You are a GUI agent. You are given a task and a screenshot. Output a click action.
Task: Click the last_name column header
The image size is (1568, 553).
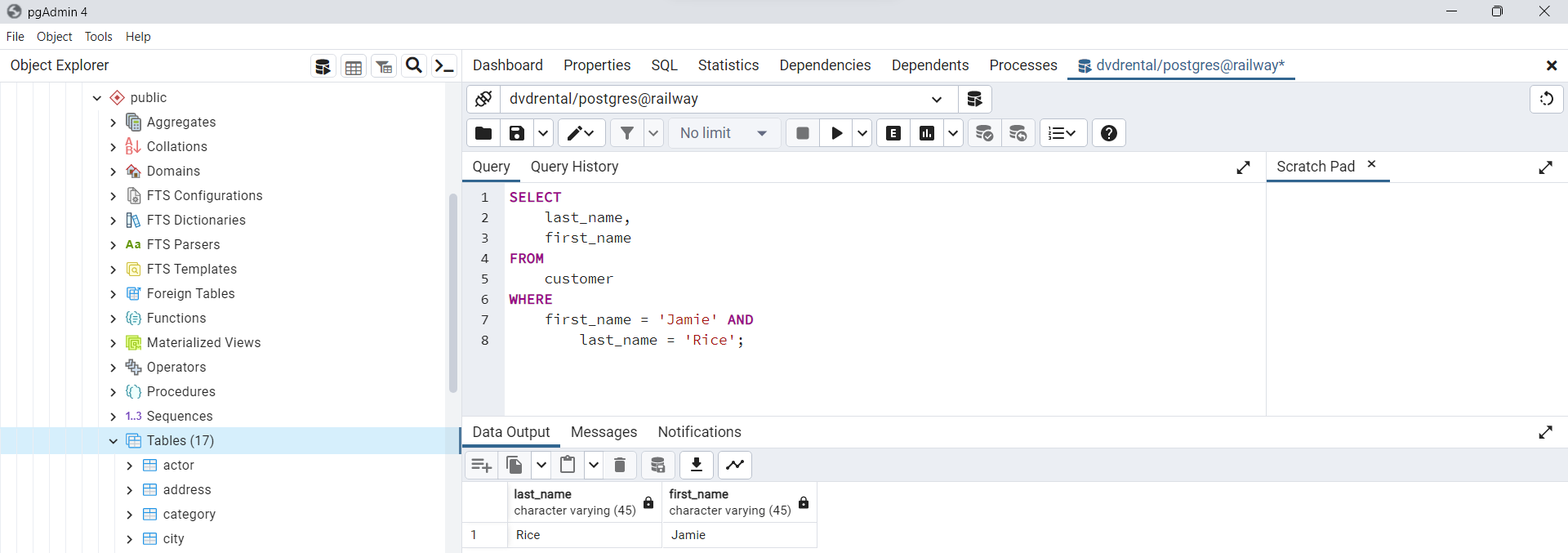pyautogui.click(x=585, y=502)
